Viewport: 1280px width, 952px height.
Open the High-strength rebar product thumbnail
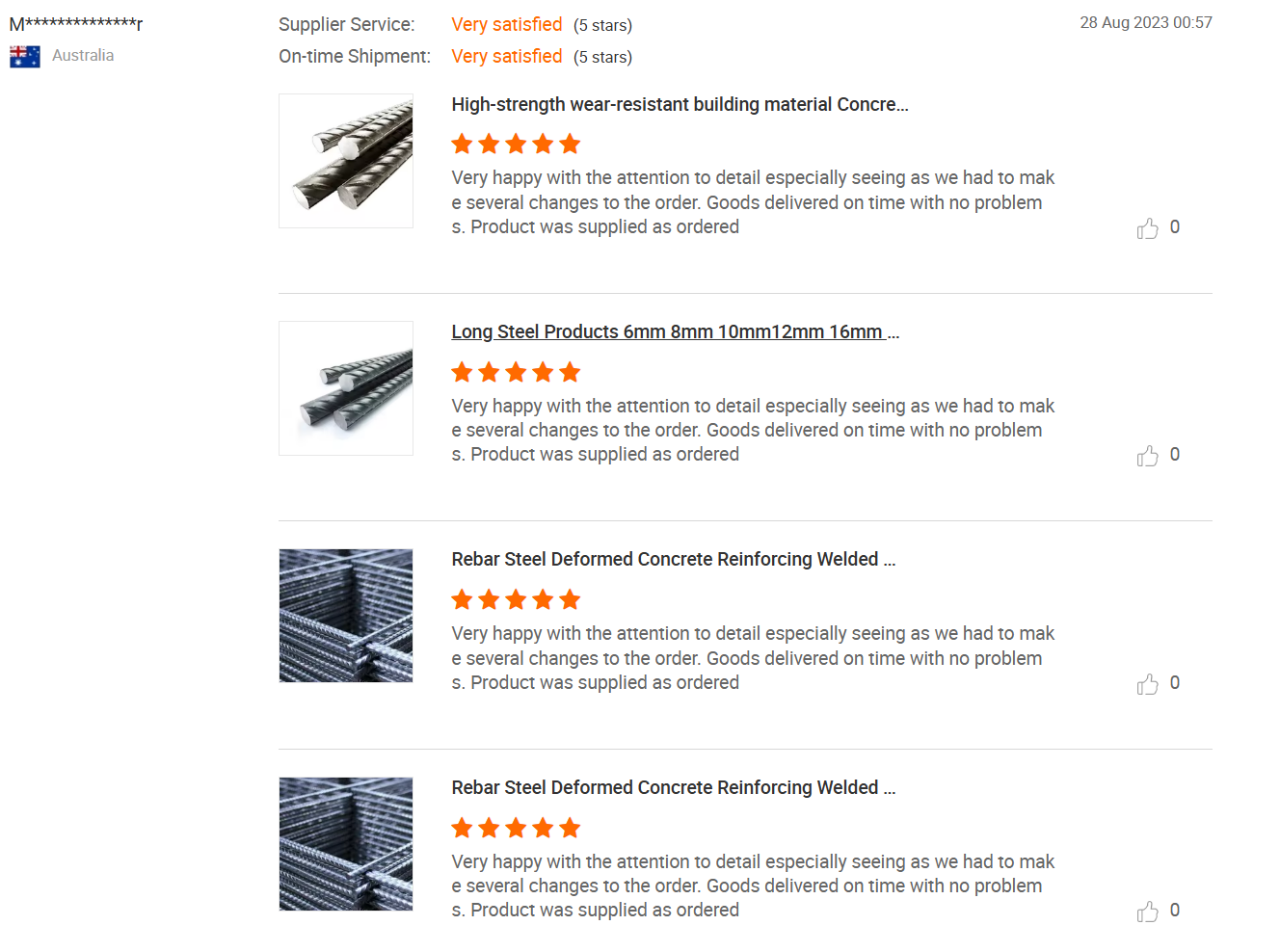(346, 161)
